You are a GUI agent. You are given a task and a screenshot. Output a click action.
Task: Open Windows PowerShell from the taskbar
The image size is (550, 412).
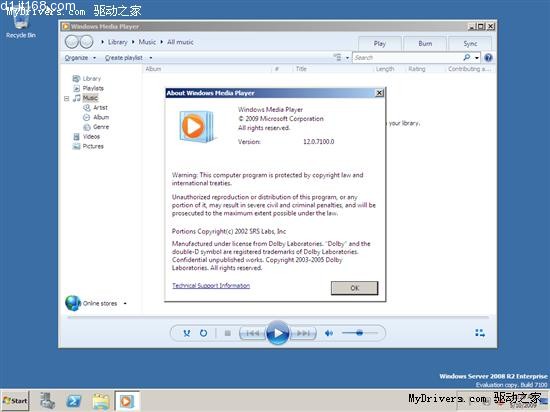click(74, 401)
